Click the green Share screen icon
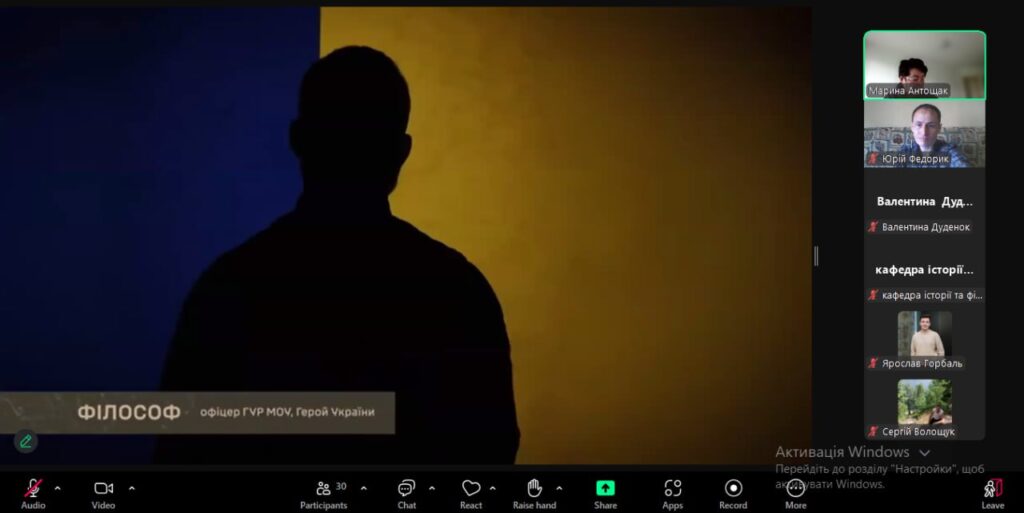Screen dimensions: 1024x513 coord(605,489)
